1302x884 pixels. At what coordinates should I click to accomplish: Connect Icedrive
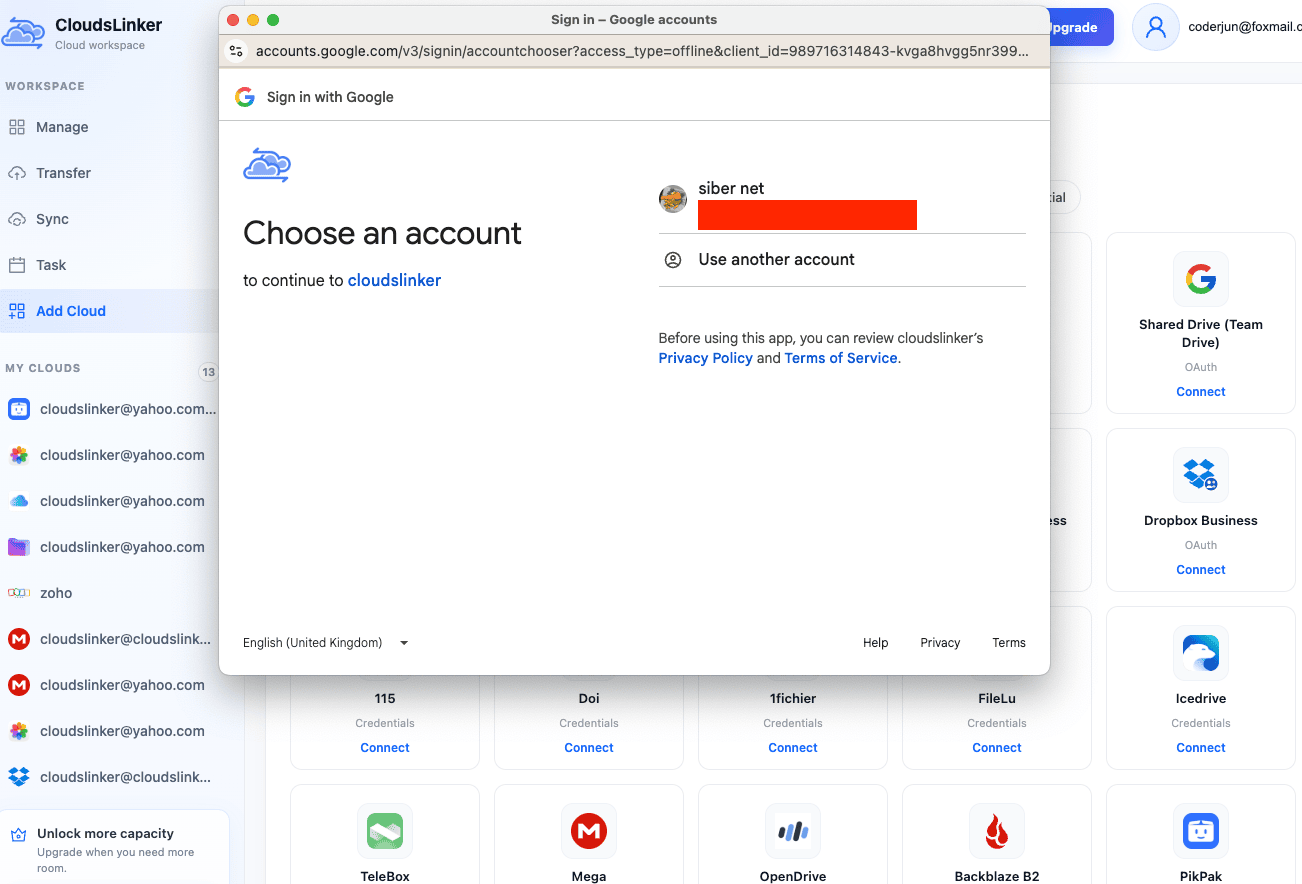1200,748
